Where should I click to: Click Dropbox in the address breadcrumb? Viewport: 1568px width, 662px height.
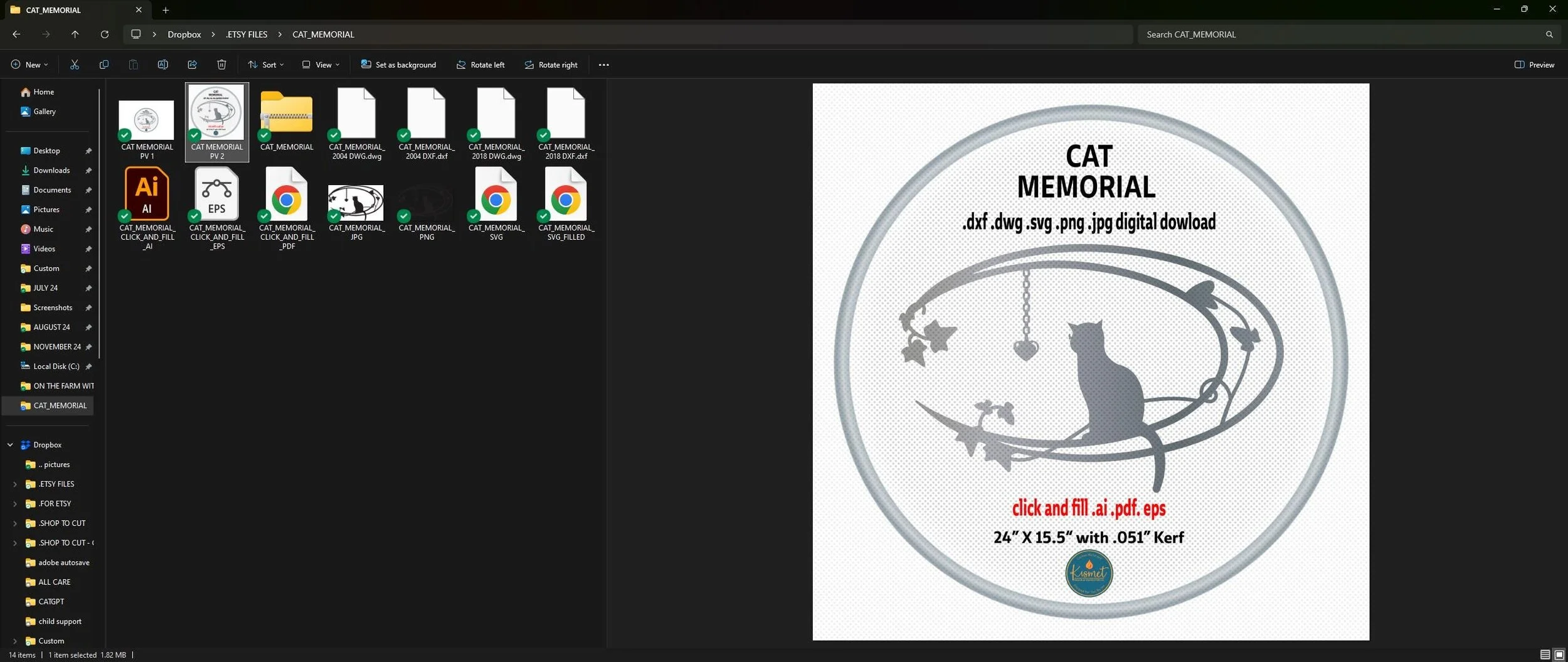(x=184, y=35)
